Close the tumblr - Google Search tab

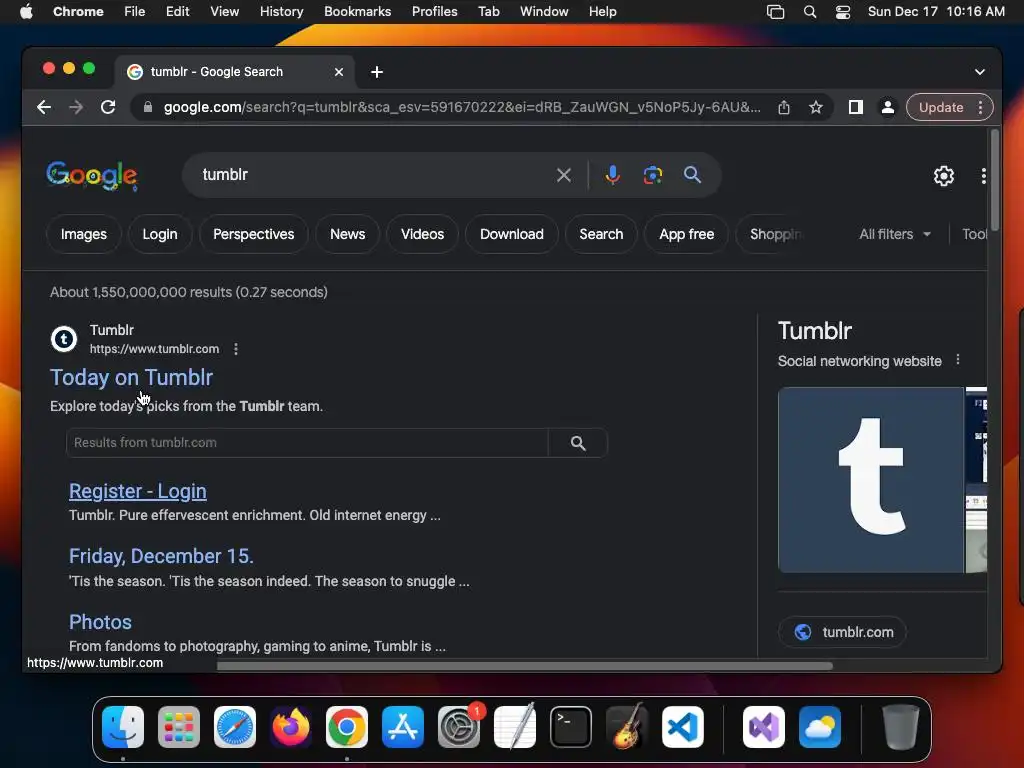(339, 72)
